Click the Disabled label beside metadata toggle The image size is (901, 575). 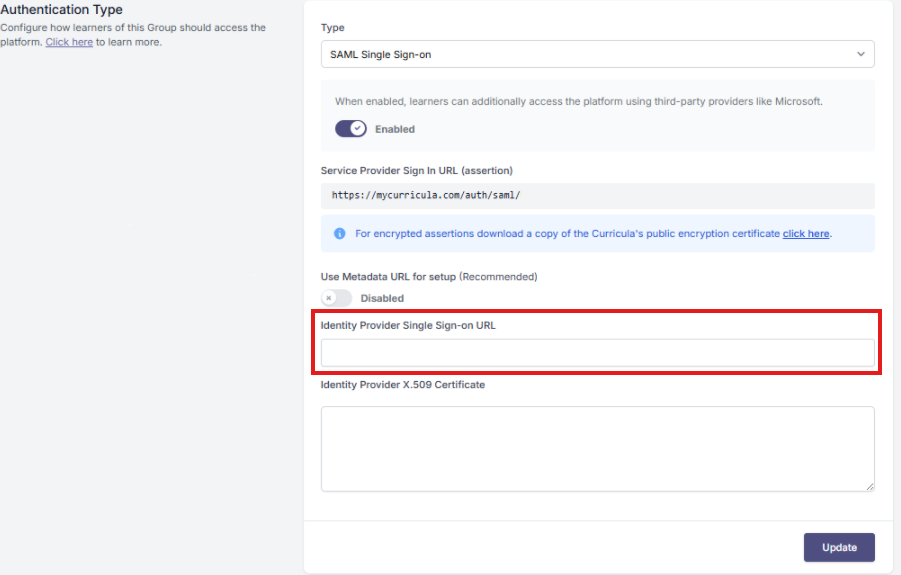point(382,298)
